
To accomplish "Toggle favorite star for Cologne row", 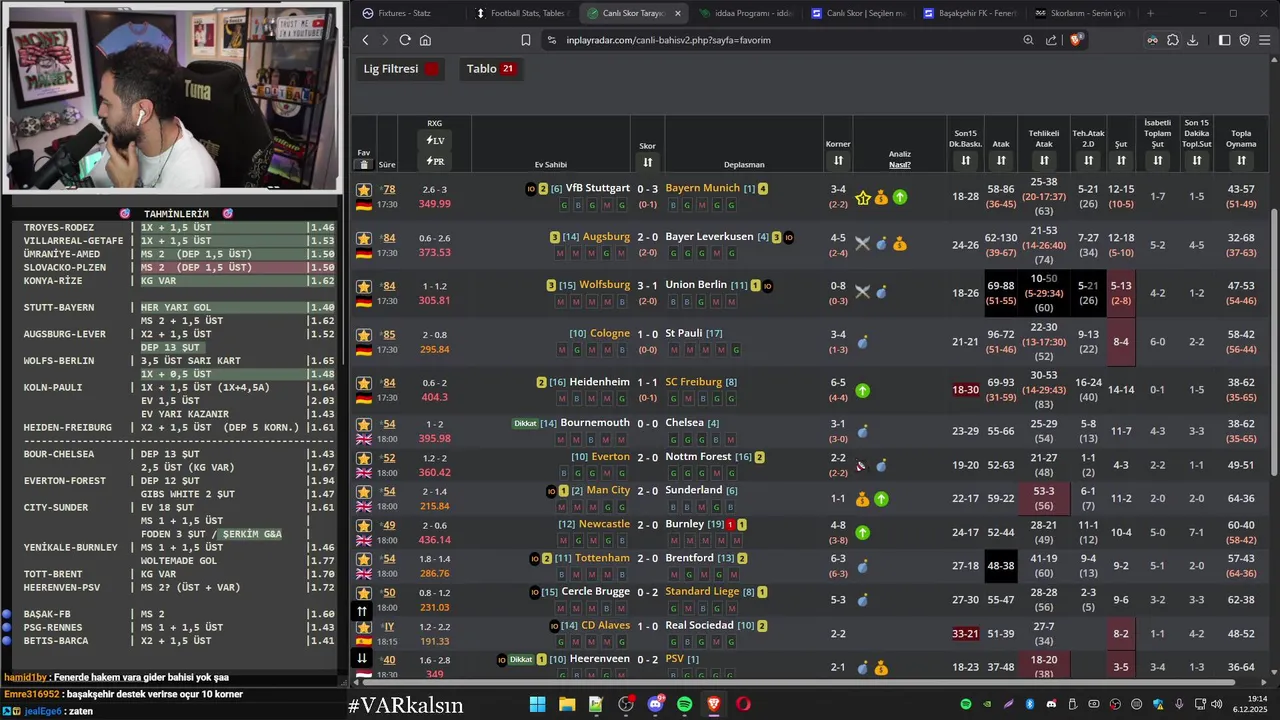I will tap(364, 335).
